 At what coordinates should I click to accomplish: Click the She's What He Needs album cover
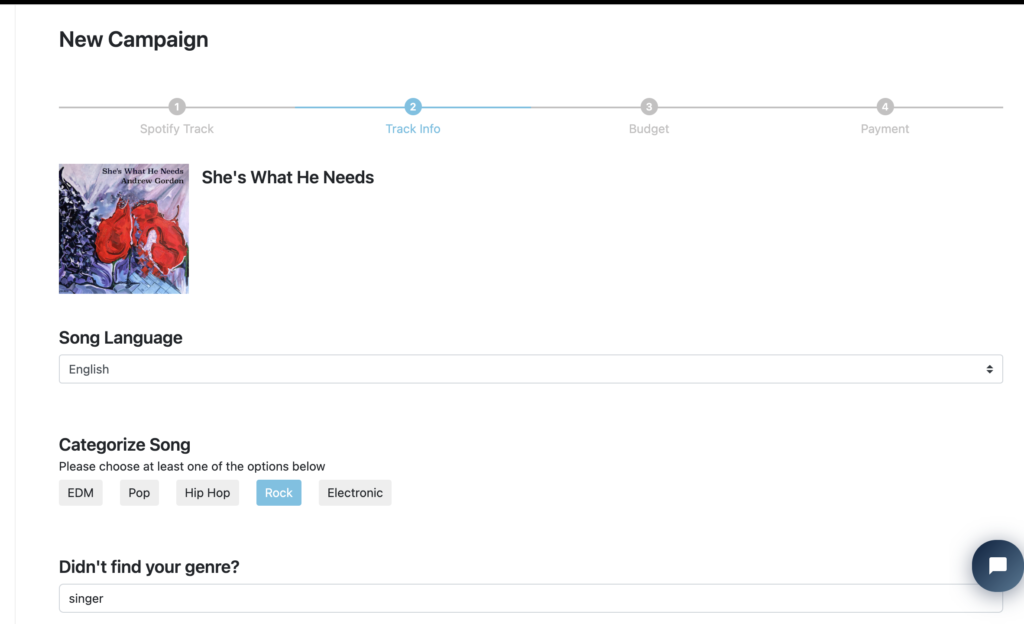124,228
